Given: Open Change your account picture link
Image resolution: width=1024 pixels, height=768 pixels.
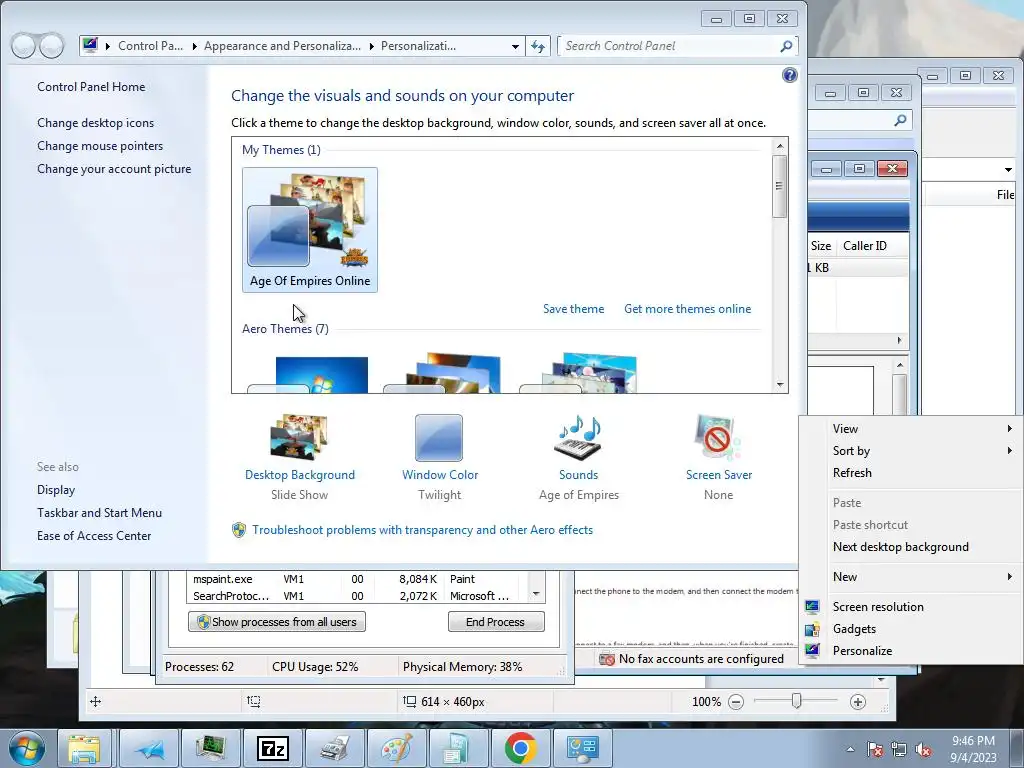Looking at the screenshot, I should 114,168.
